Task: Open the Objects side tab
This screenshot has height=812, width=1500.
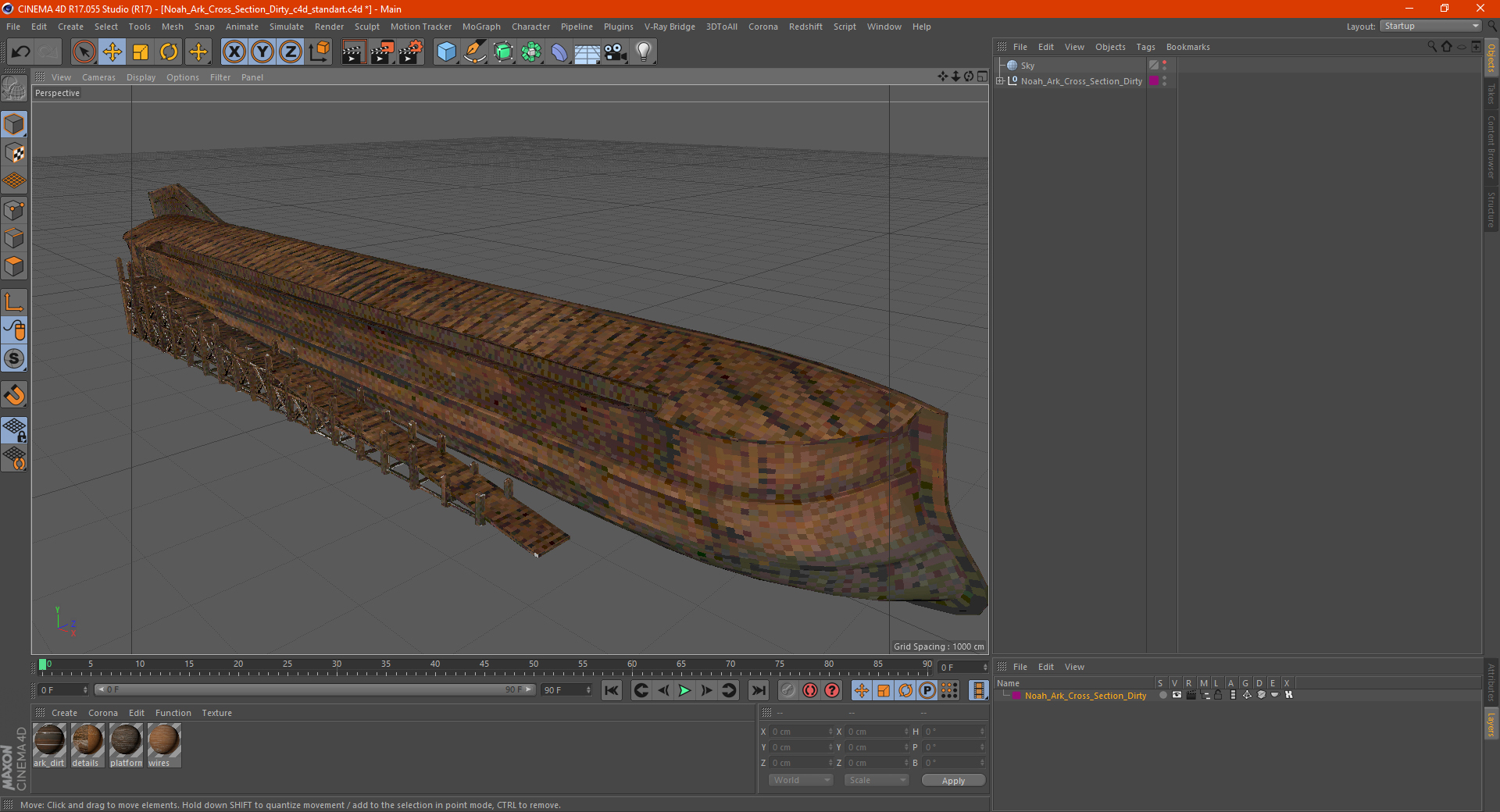Action: tap(1491, 59)
